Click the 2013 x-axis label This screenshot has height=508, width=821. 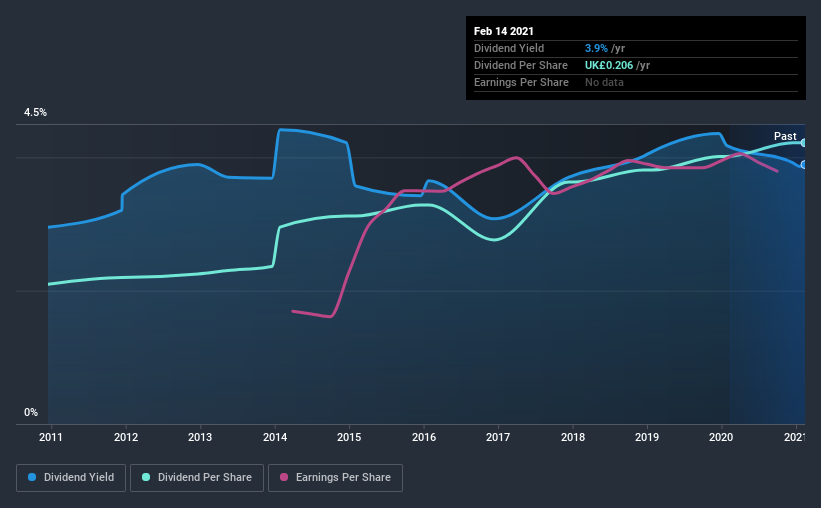pyautogui.click(x=200, y=437)
